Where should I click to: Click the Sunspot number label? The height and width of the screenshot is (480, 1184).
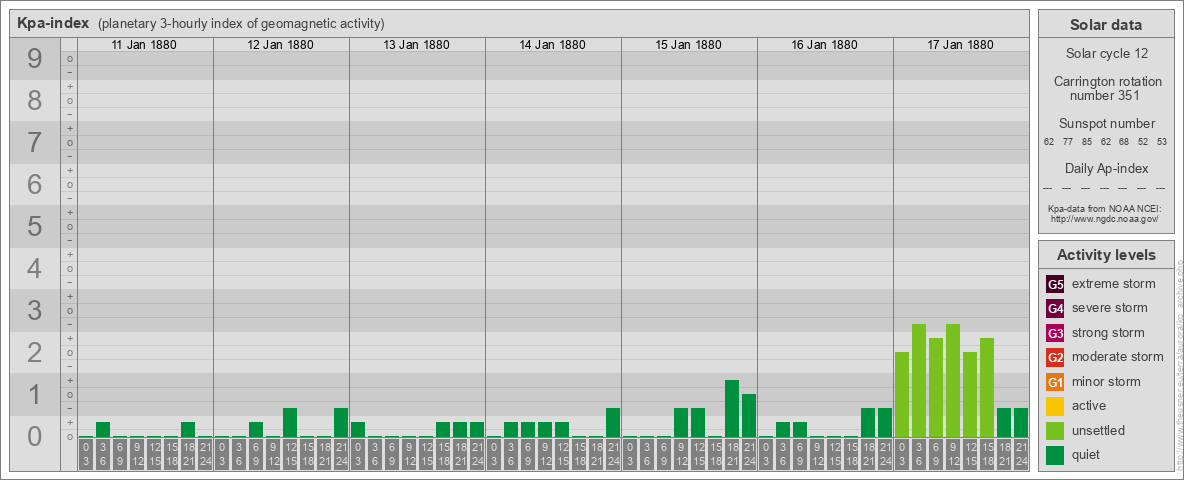[1107, 124]
